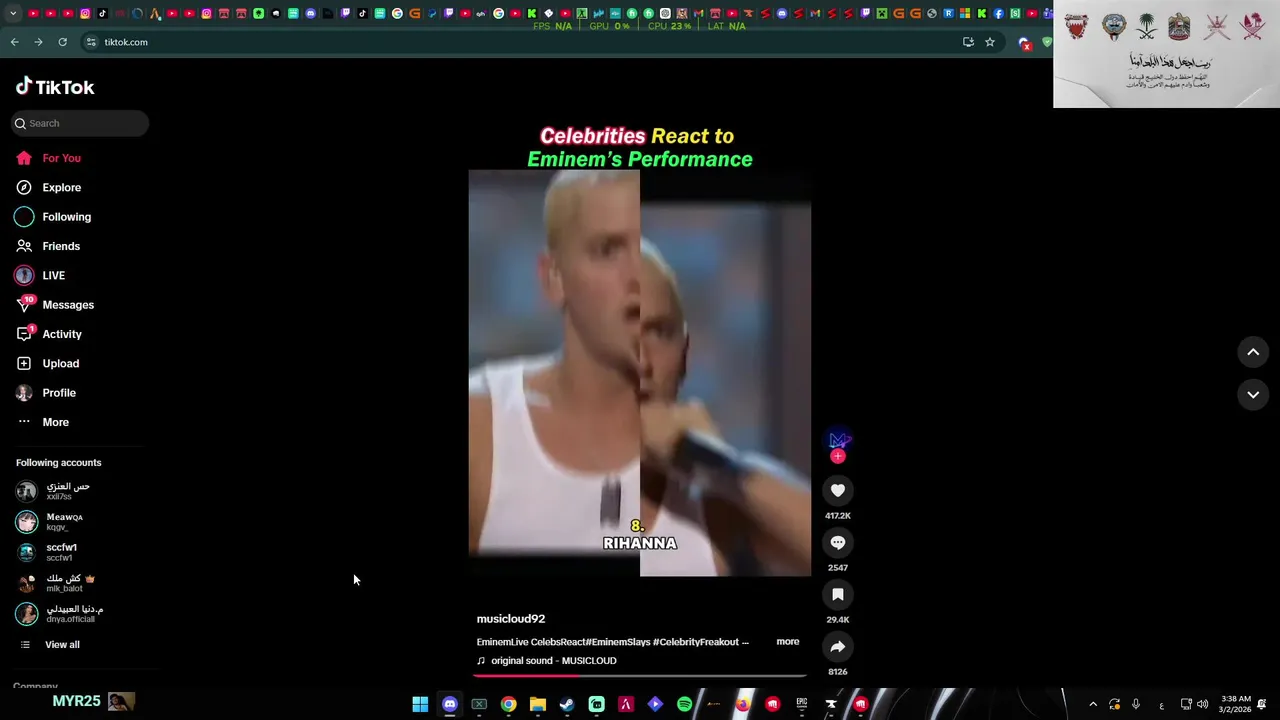Image resolution: width=1280 pixels, height=720 pixels.
Task: Click the microphone tray icon
Action: (x=1136, y=704)
